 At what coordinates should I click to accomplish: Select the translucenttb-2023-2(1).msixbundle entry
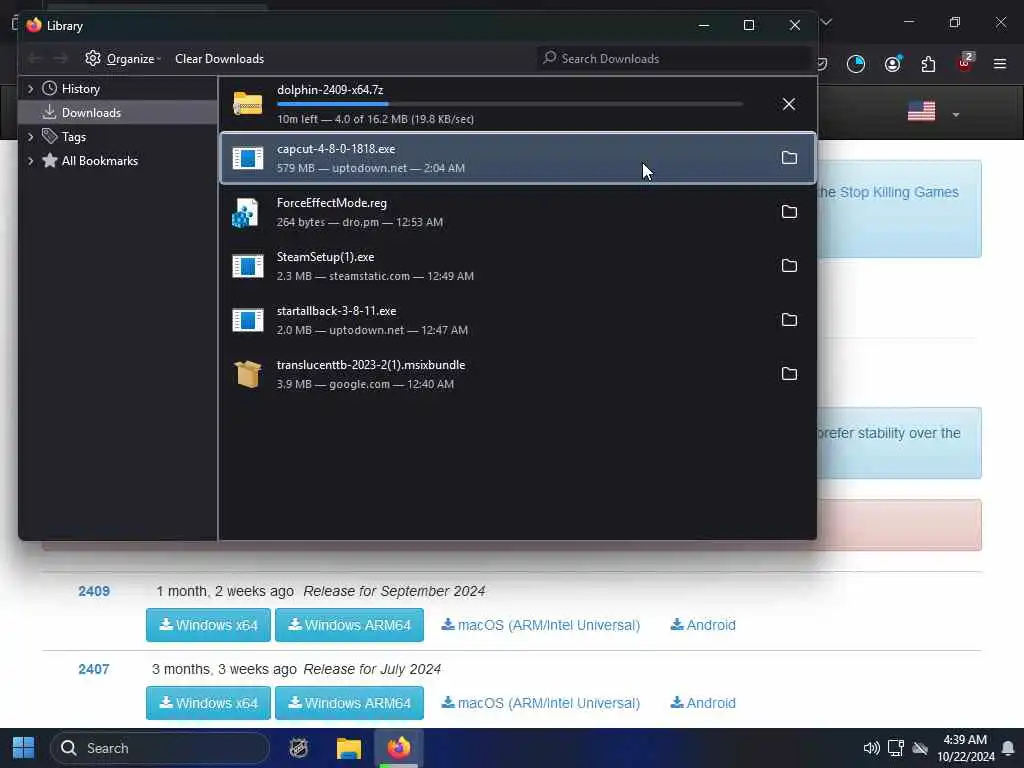point(518,374)
